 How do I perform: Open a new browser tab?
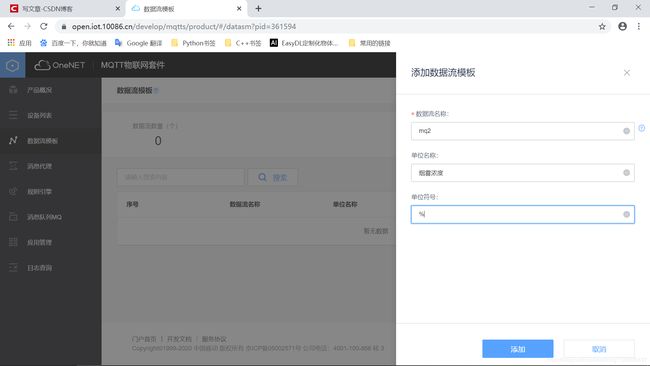tap(258, 9)
